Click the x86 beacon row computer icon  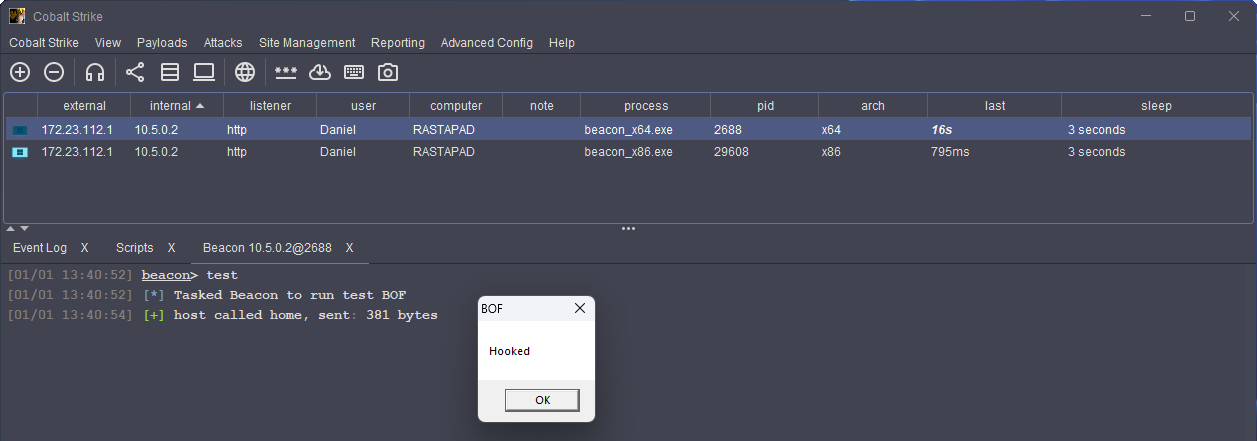[x=20, y=152]
